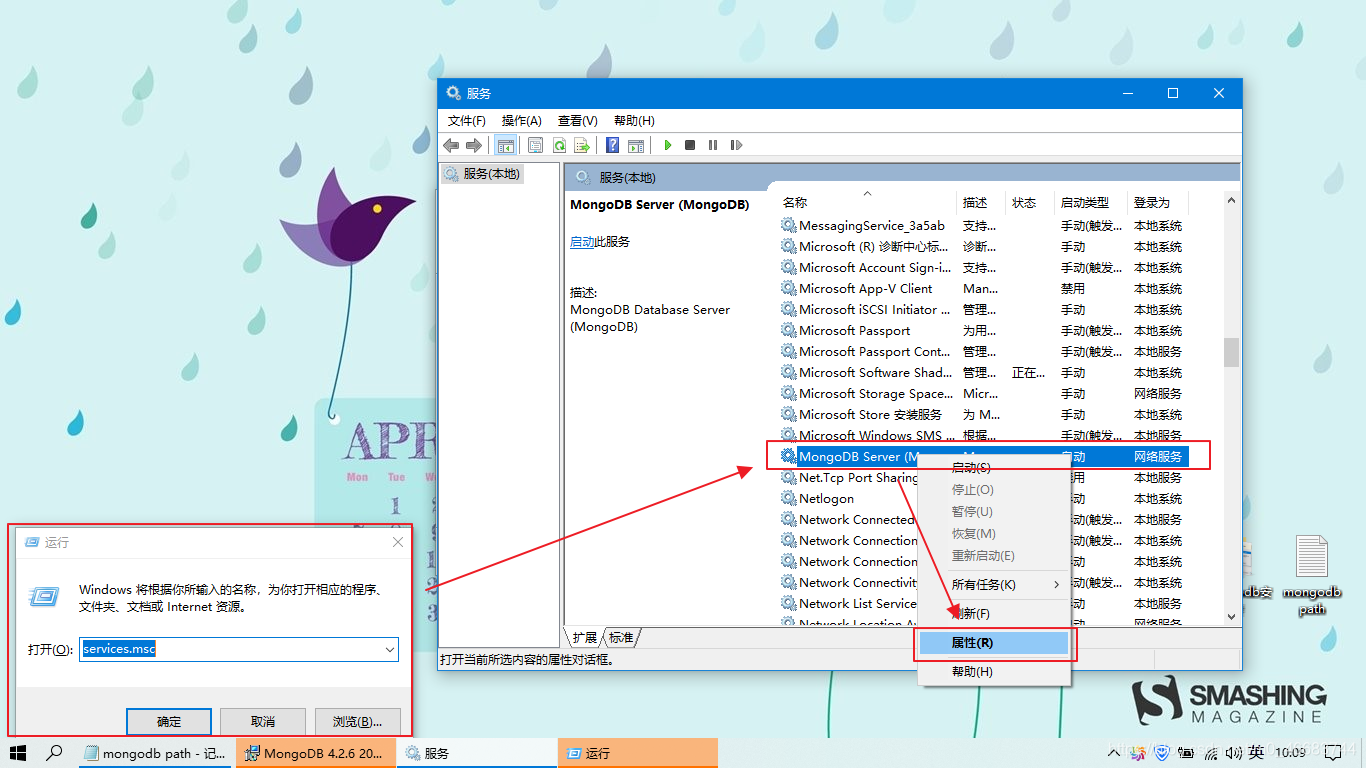Click the 启动 link for MongoDB service
Image resolution: width=1366 pixels, height=768 pixels.
tap(582, 242)
